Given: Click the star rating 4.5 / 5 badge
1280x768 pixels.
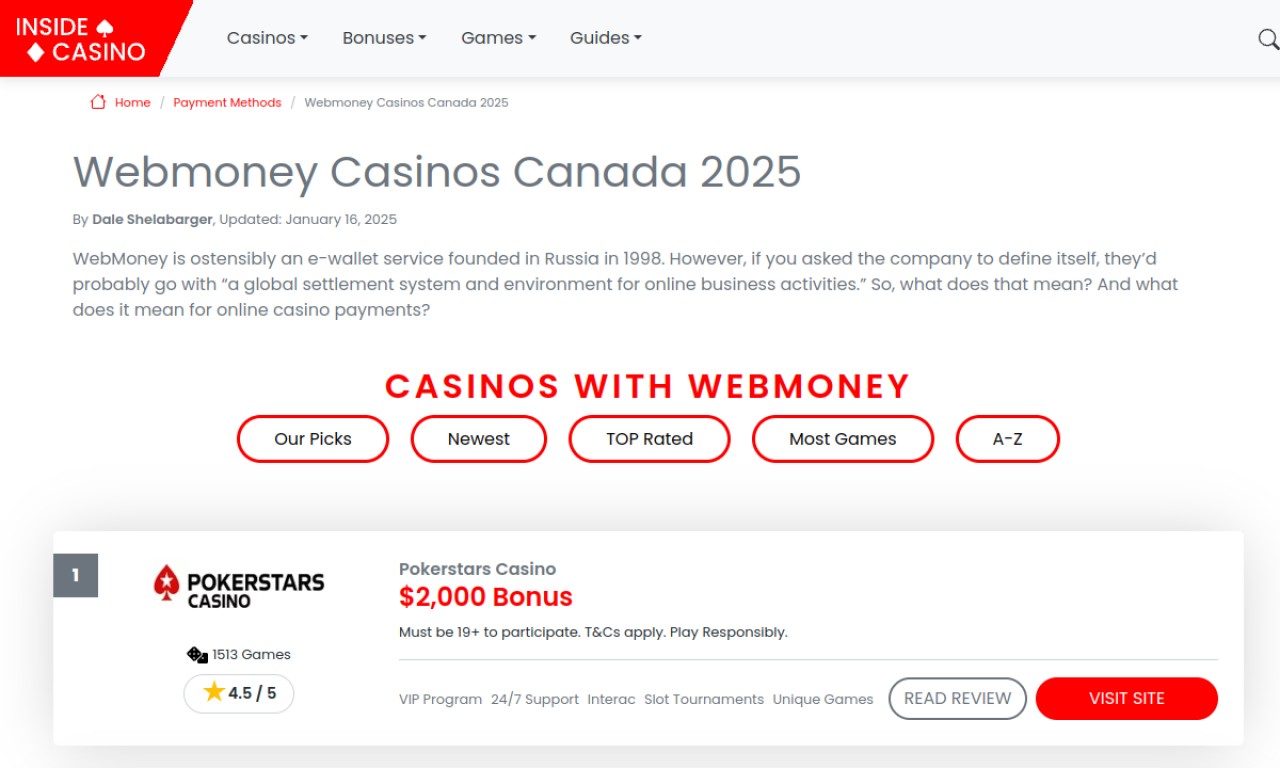Looking at the screenshot, I should coord(239,693).
